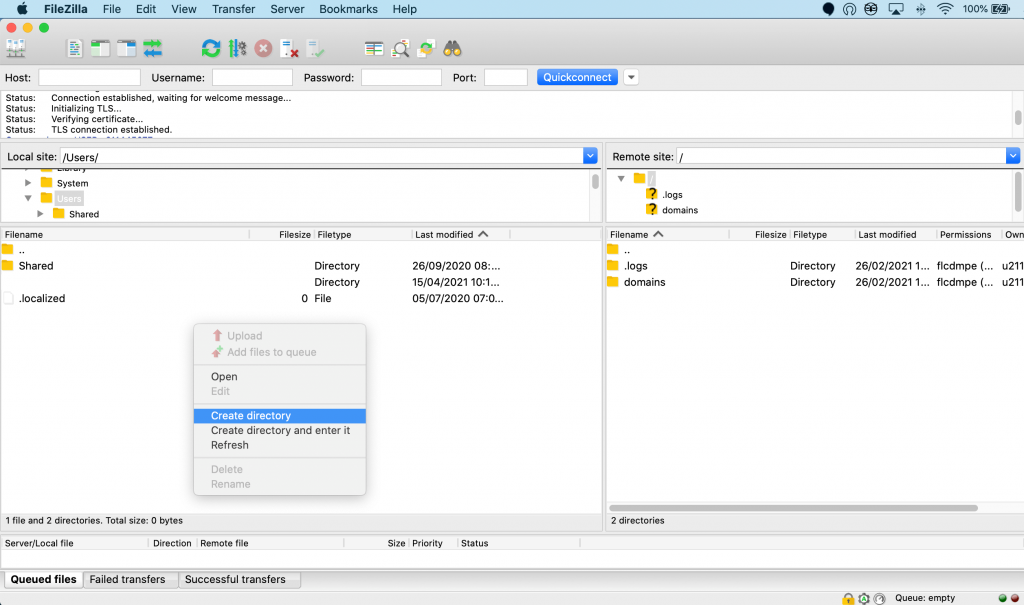
Task: Expand Local site path dropdown
Action: click(590, 156)
